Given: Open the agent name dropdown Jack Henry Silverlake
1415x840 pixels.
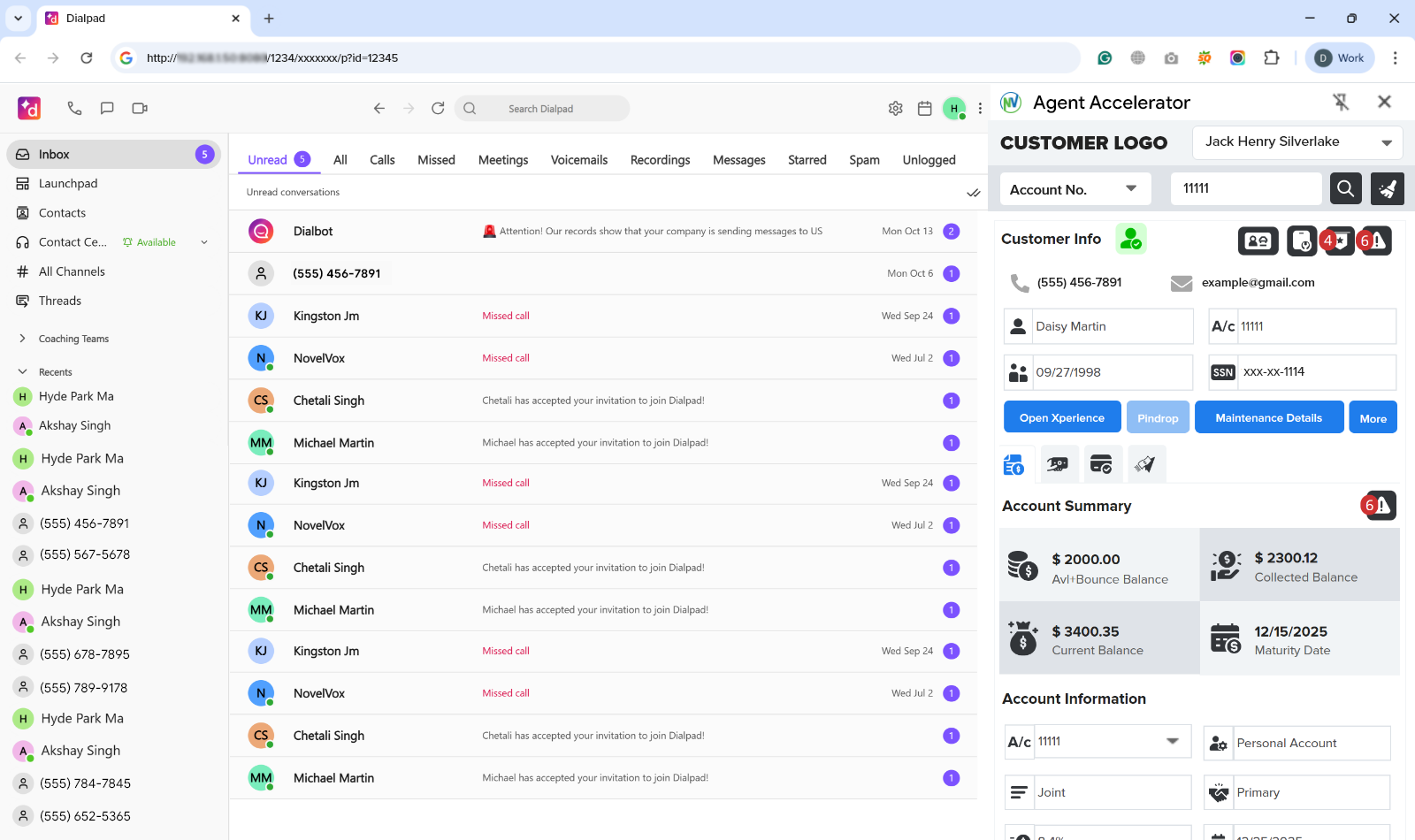Looking at the screenshot, I should click(1297, 142).
